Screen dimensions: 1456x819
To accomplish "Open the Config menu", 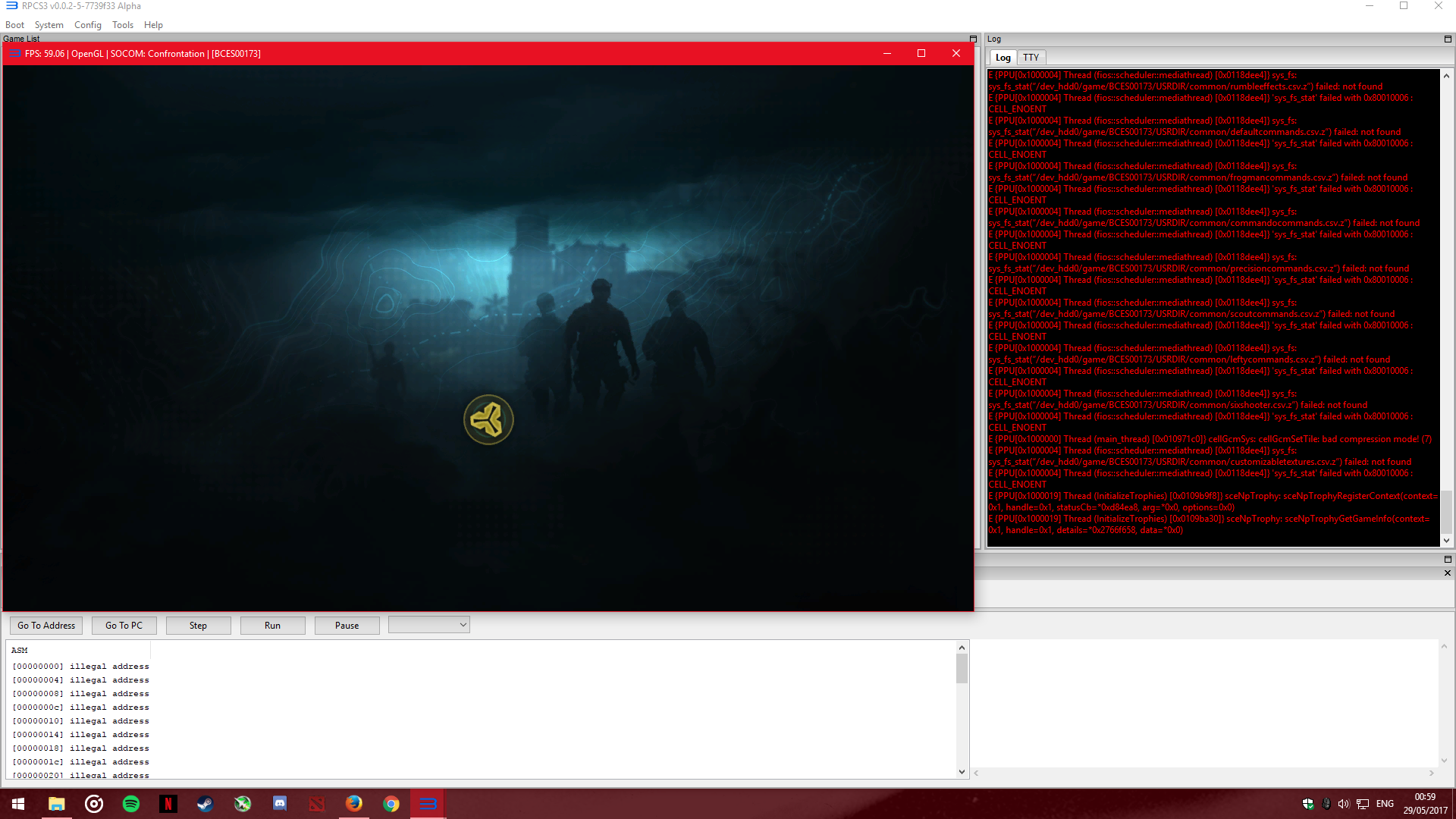I will tap(87, 25).
